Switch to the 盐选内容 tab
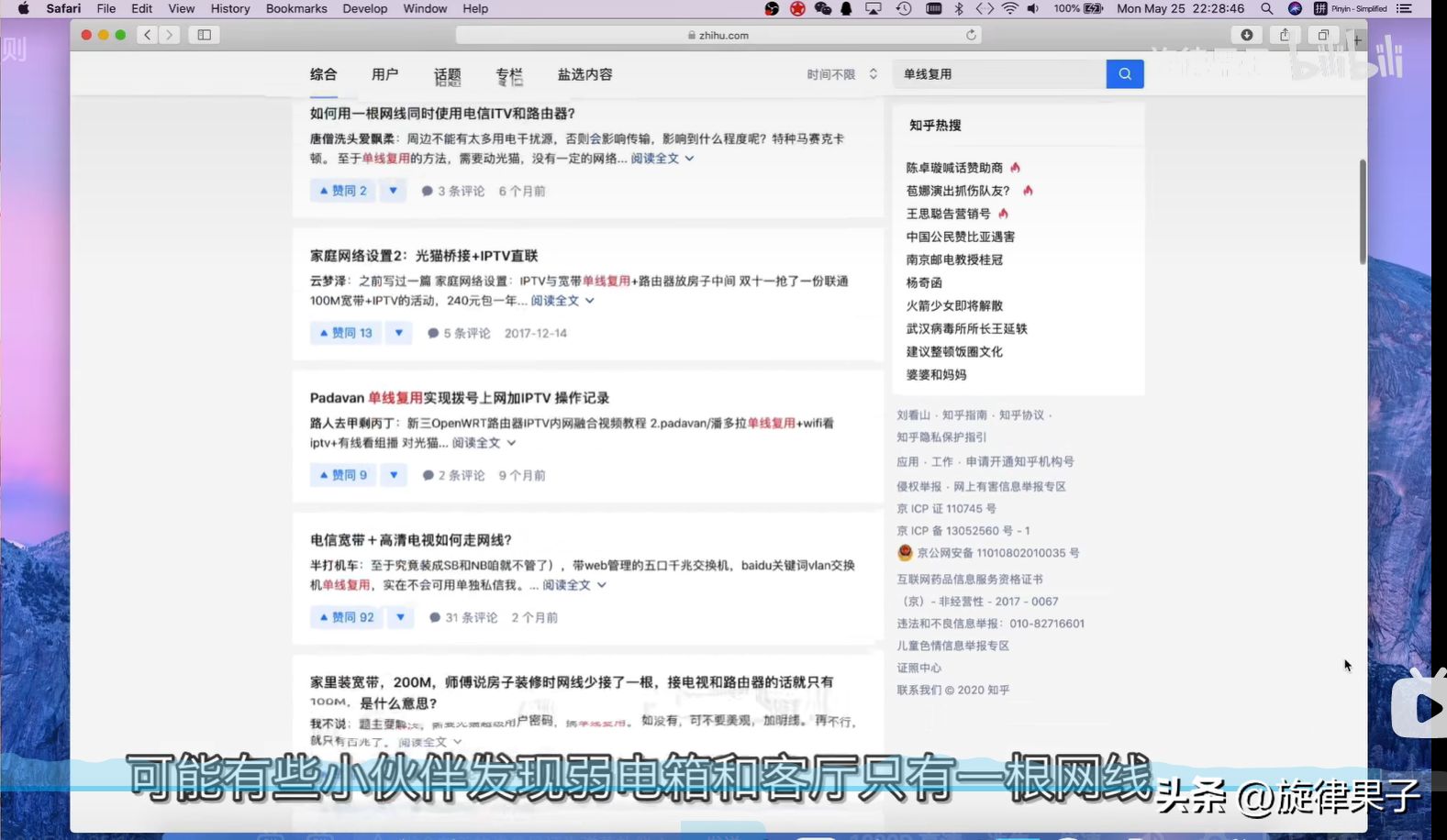 584,74
